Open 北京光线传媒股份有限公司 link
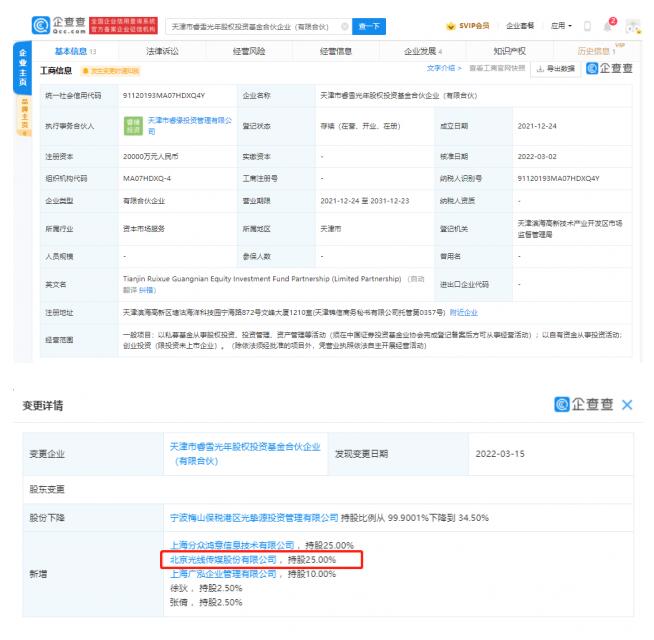 click(223, 559)
